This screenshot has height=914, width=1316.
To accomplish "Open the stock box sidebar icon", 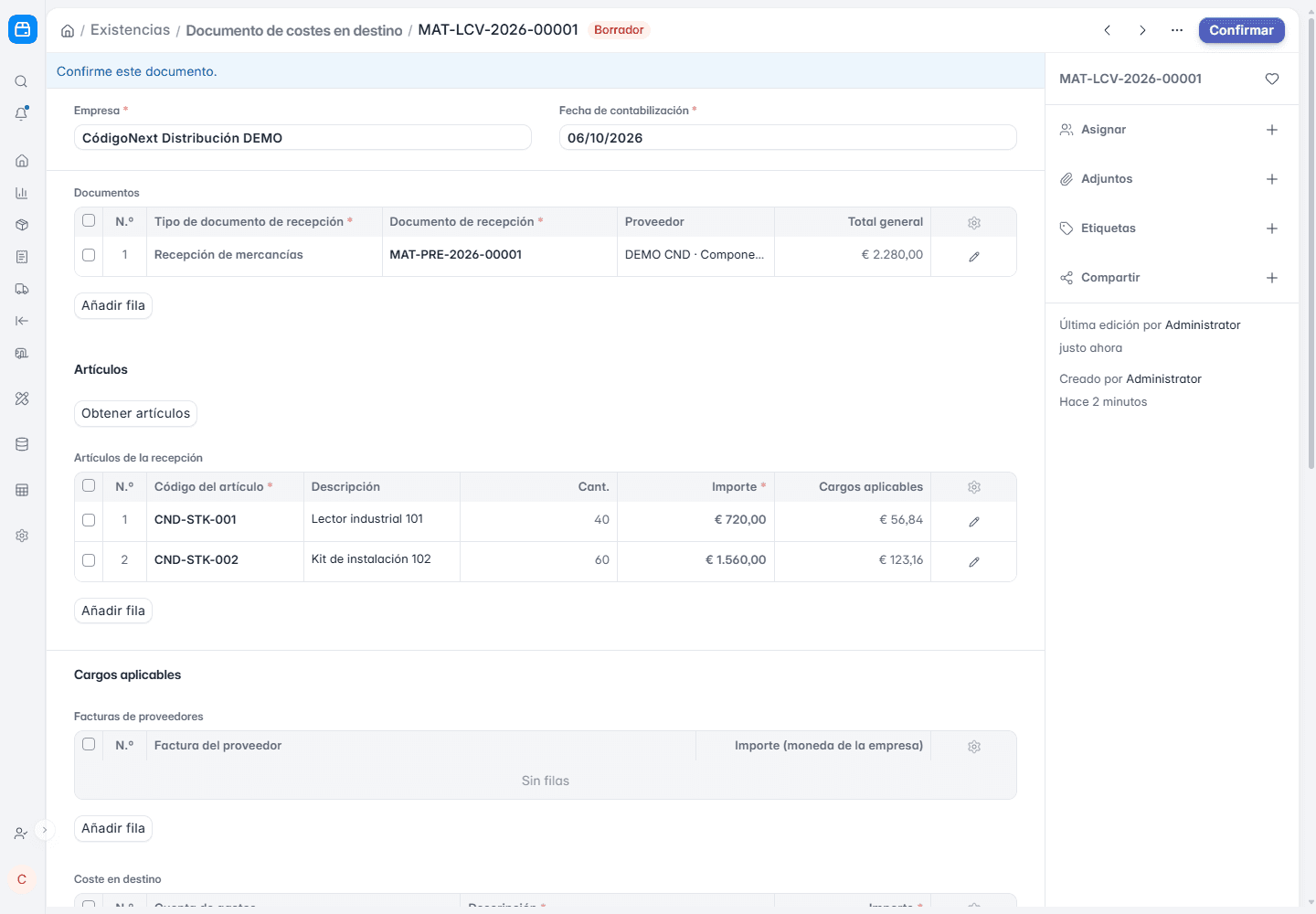I will coord(22,225).
